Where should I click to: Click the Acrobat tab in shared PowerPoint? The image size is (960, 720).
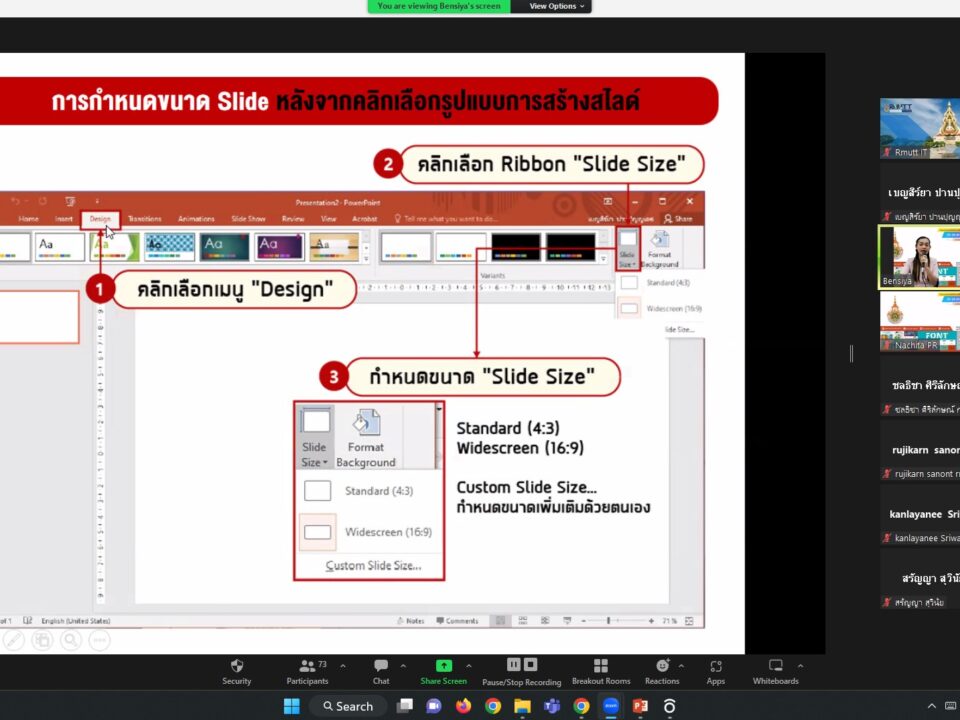coord(364,219)
